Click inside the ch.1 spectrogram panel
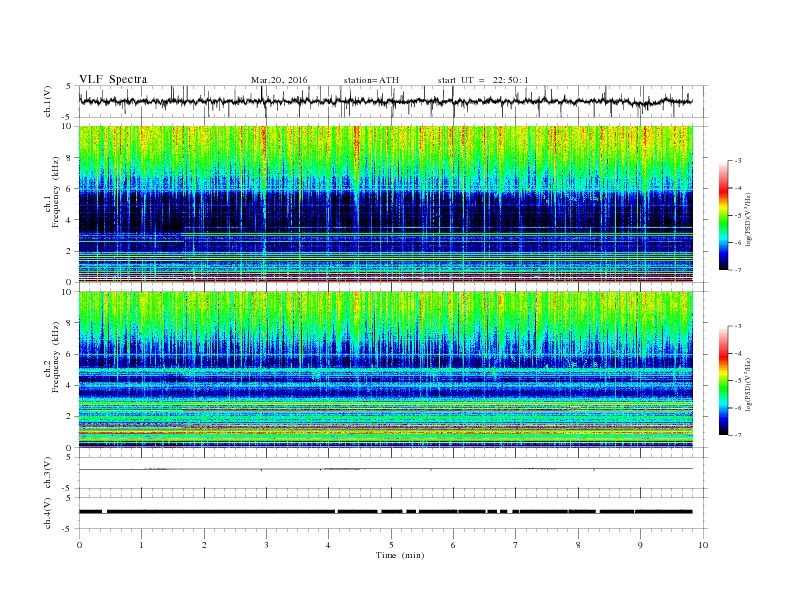792x612 pixels. click(x=385, y=204)
